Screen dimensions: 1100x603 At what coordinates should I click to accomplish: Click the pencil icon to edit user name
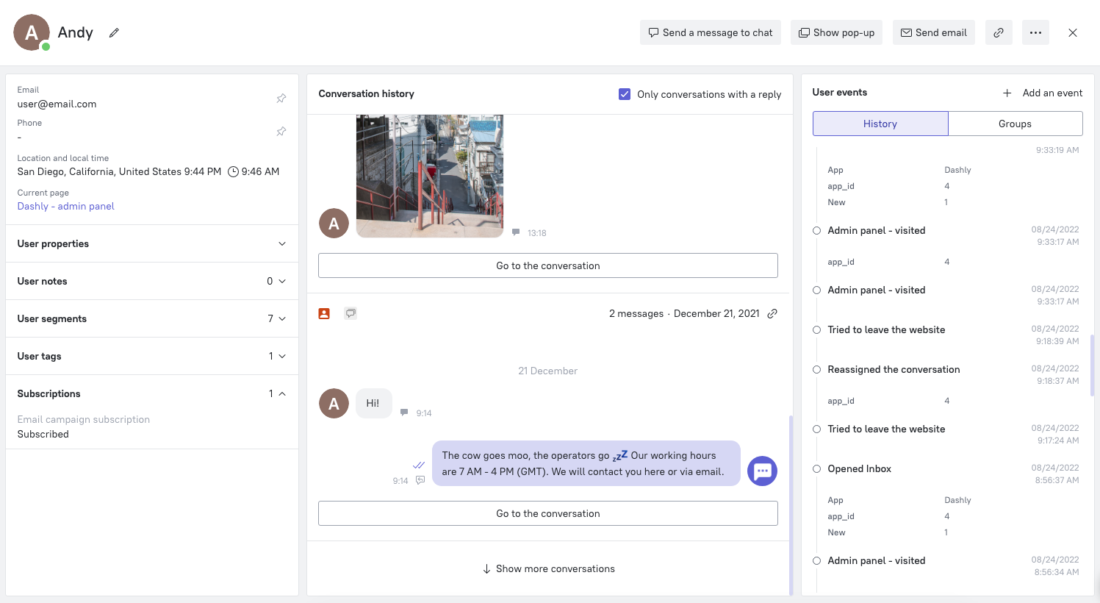click(113, 32)
